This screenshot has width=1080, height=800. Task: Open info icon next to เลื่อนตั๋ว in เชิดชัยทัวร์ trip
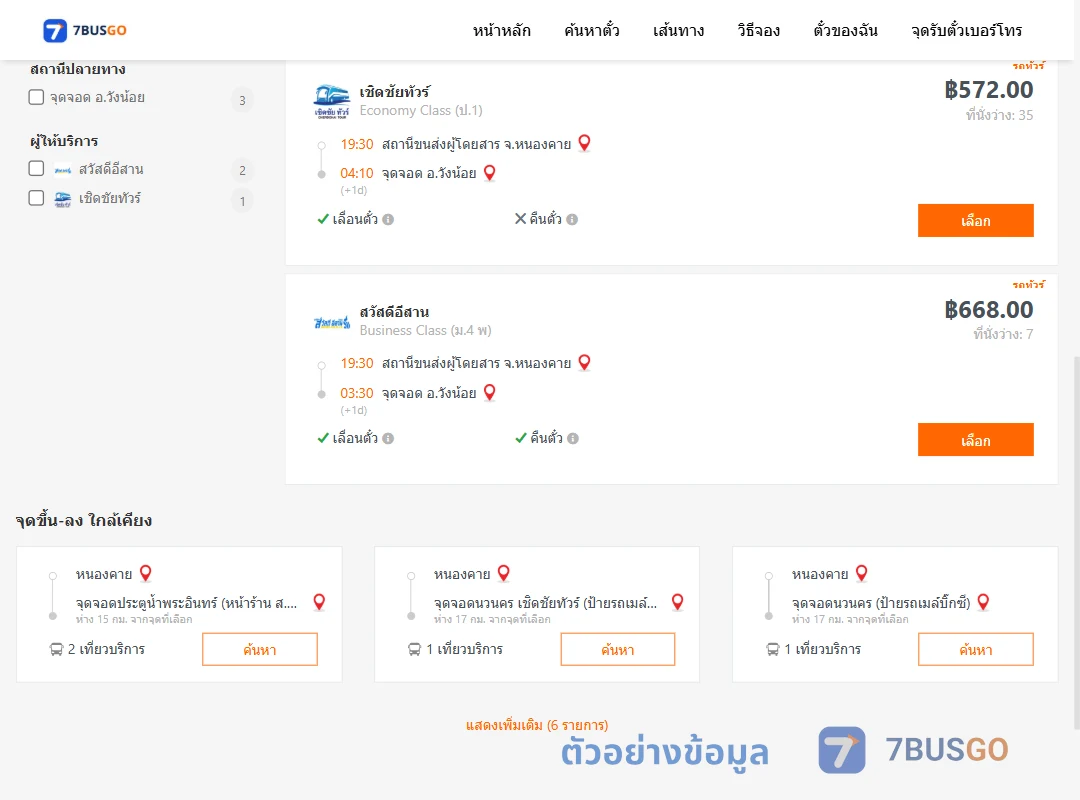tap(388, 220)
